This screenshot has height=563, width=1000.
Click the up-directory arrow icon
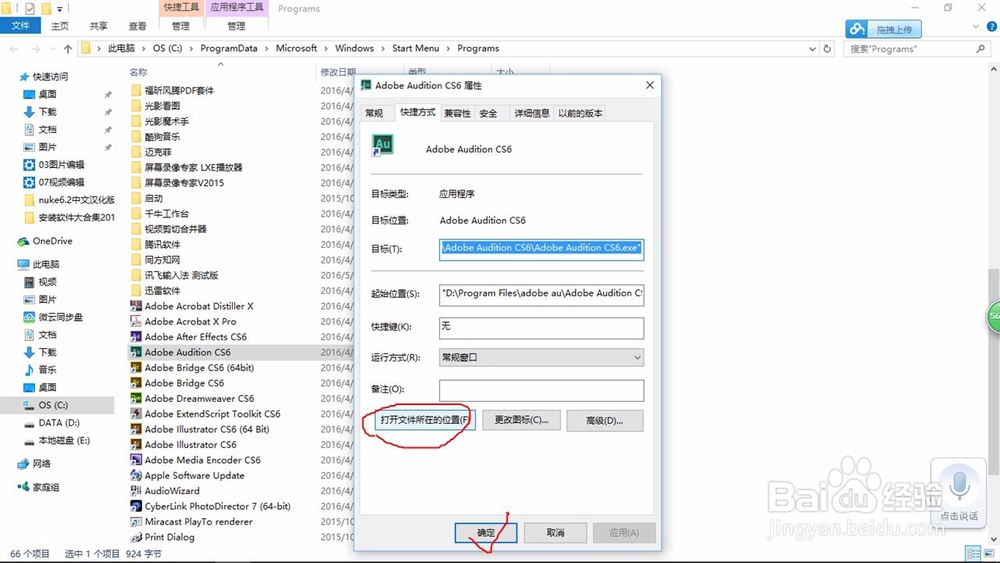tap(68, 48)
